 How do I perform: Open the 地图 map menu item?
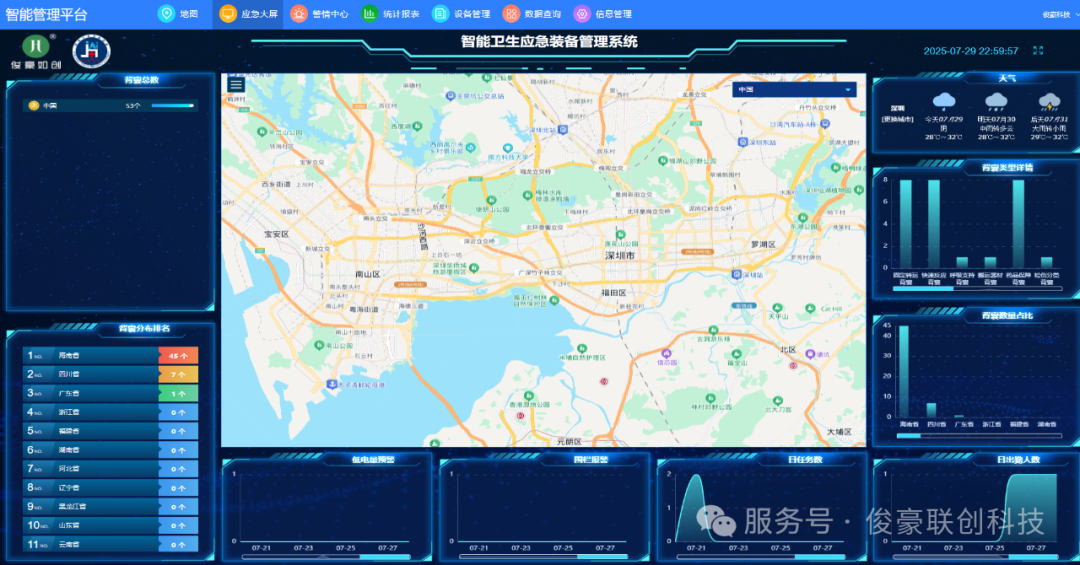pyautogui.click(x=178, y=14)
